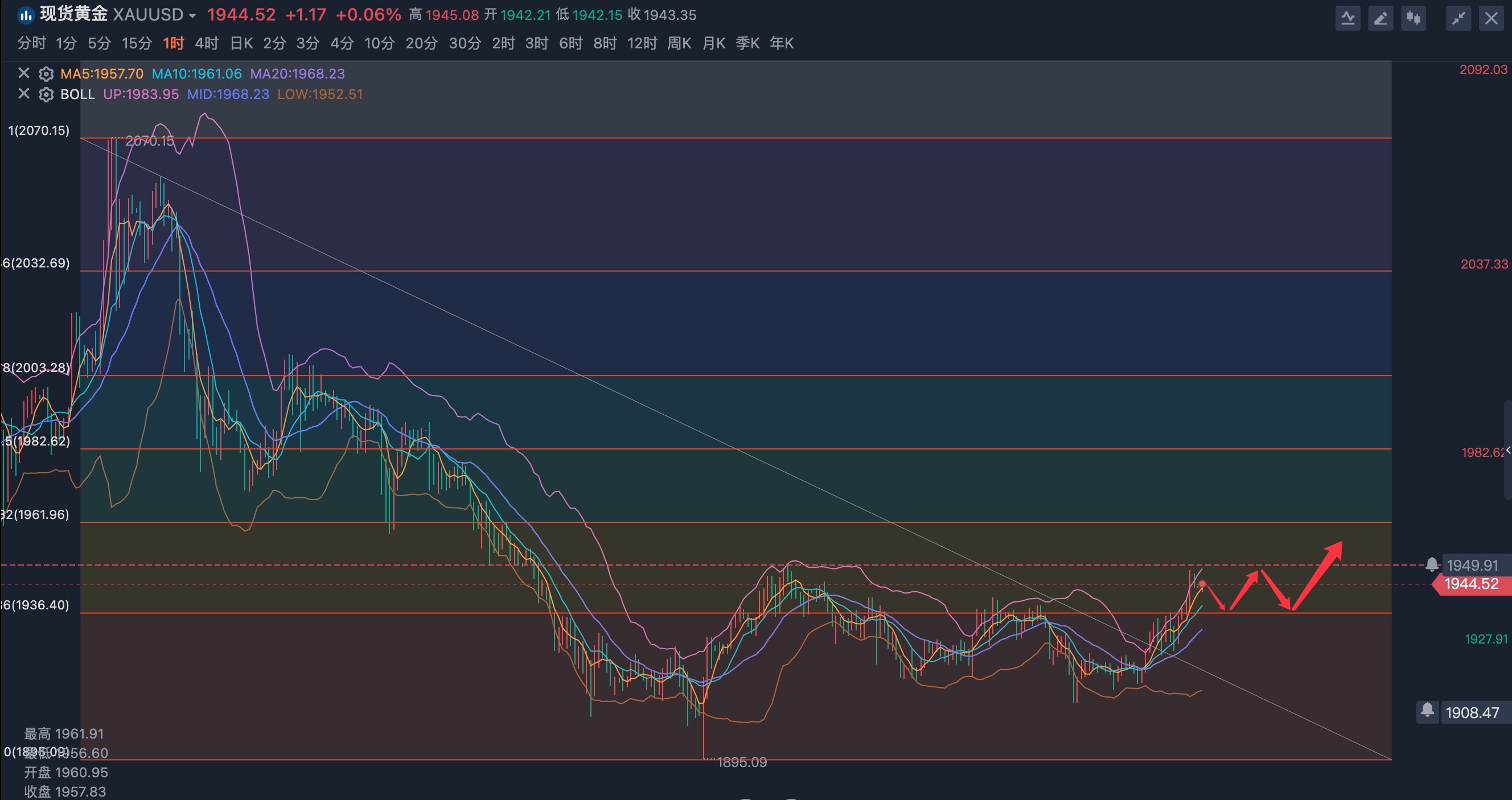
Task: Expand the right side panel chevron
Action: coord(1507,450)
